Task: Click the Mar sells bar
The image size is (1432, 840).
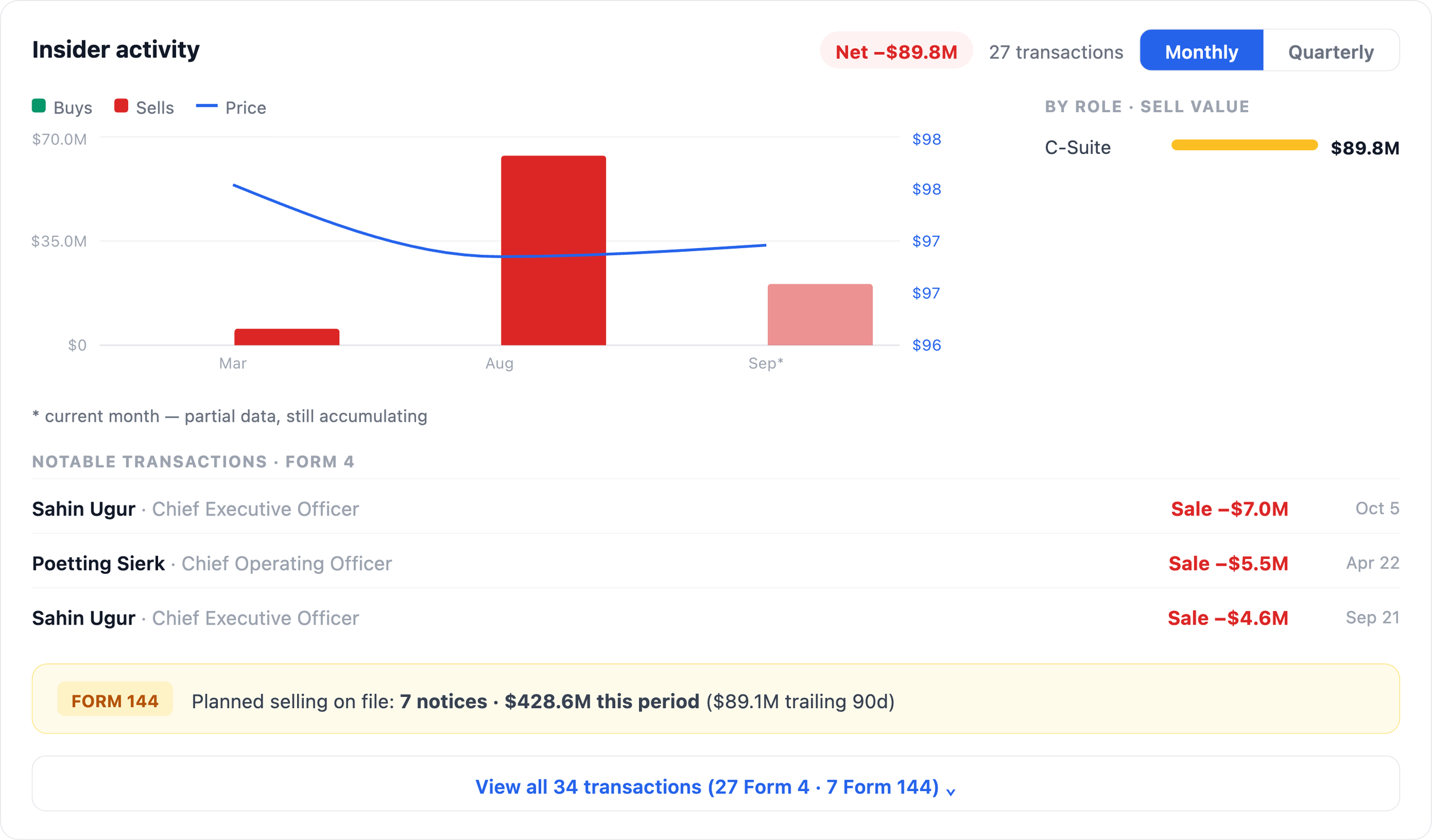Action: [x=287, y=337]
